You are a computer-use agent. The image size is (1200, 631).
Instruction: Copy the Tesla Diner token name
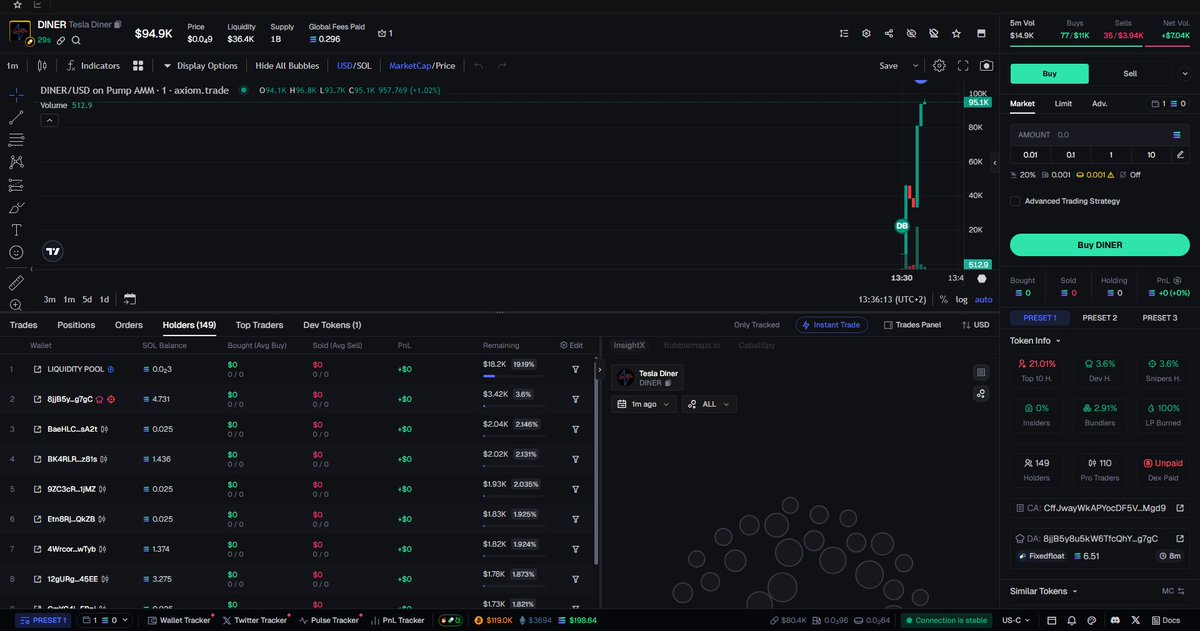pos(118,24)
